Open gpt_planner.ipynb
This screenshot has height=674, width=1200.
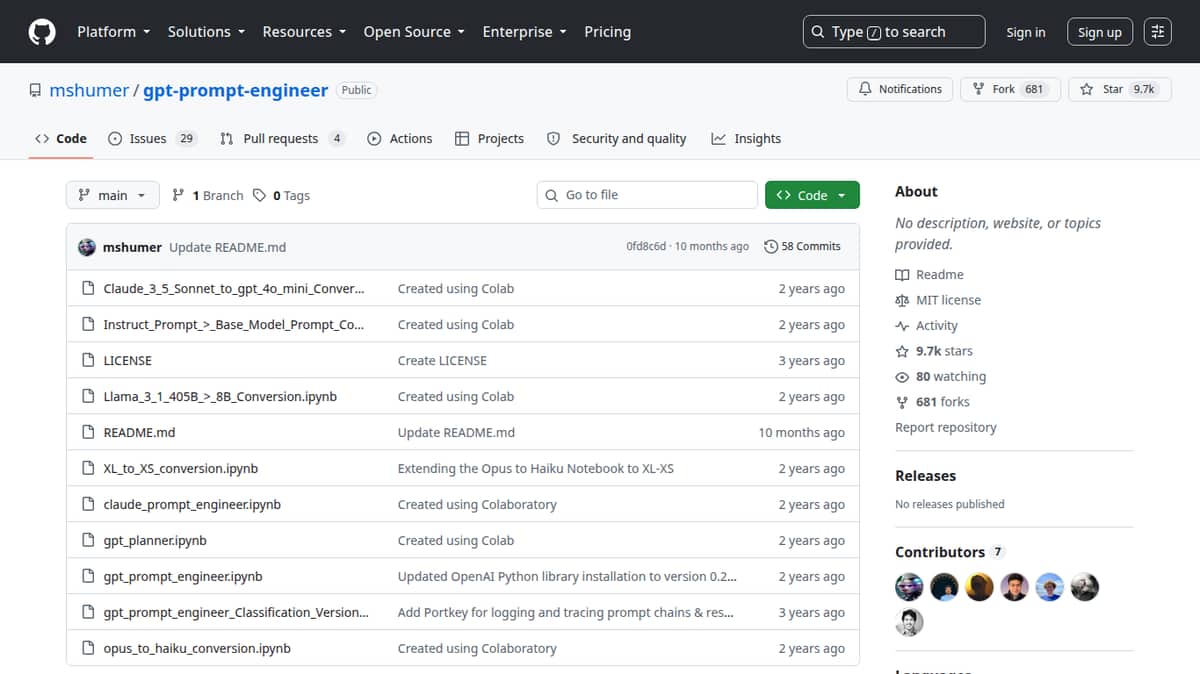155,541
